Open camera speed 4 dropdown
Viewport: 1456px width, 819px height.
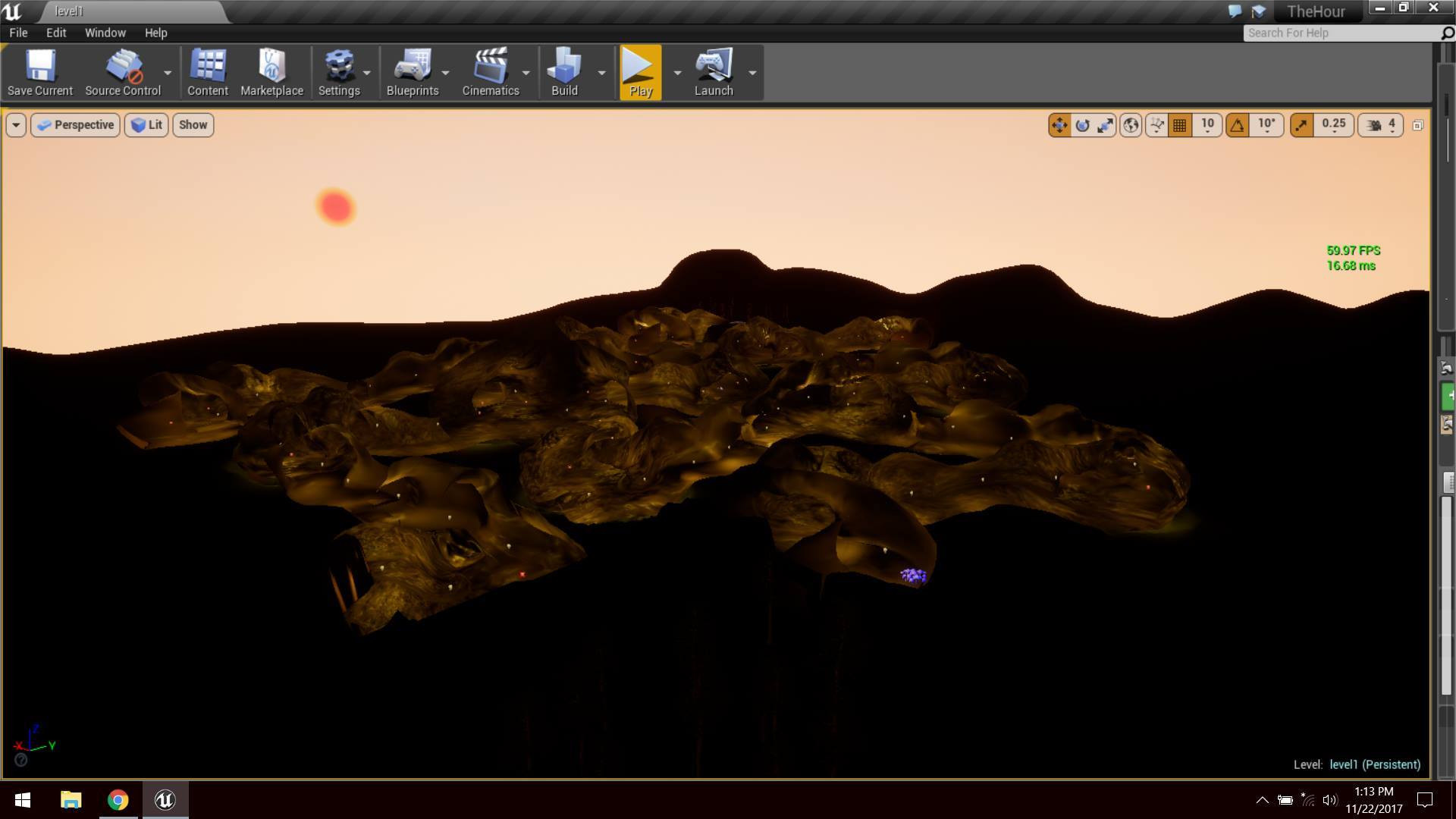point(1381,125)
